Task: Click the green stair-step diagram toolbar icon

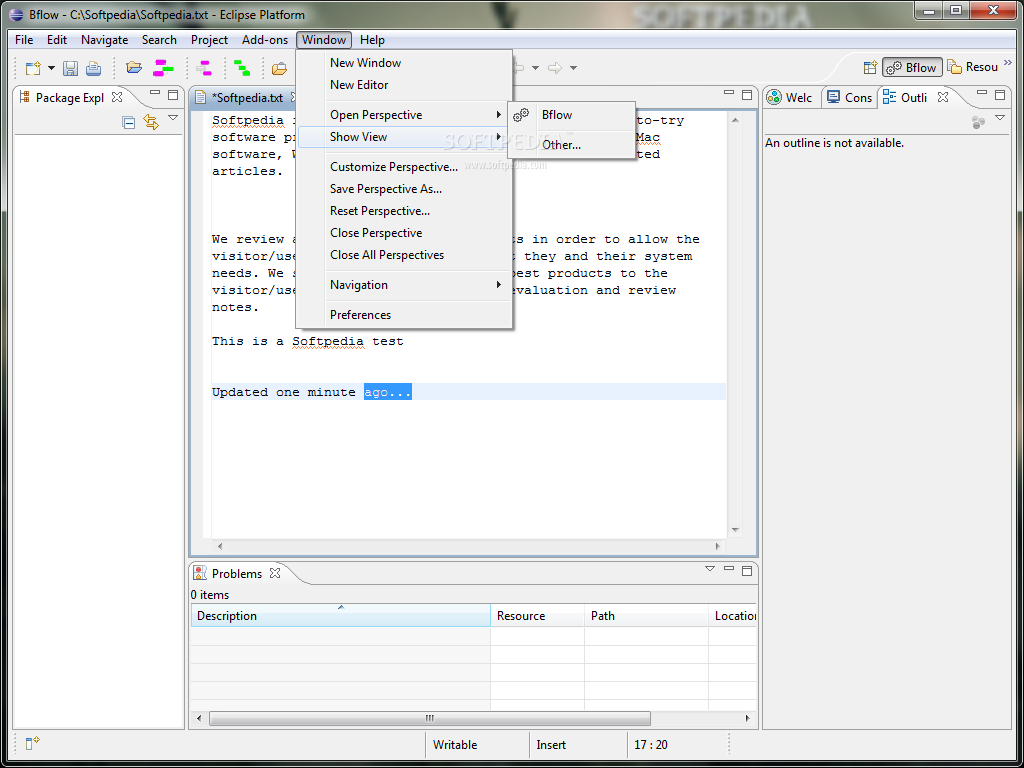Action: click(242, 67)
